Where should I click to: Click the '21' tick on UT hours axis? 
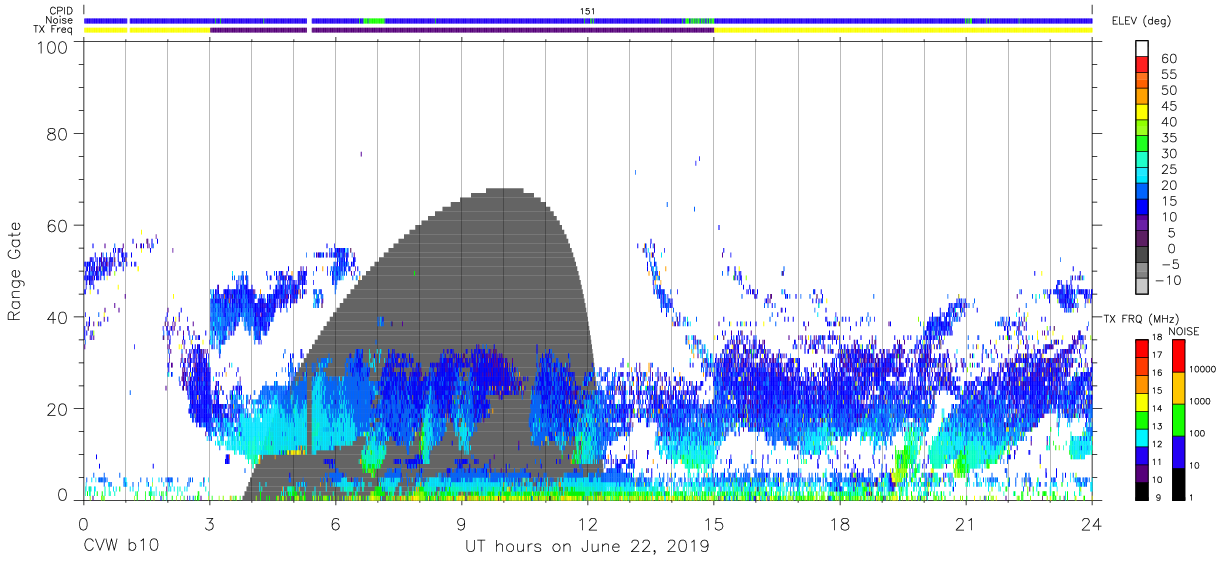[966, 525]
